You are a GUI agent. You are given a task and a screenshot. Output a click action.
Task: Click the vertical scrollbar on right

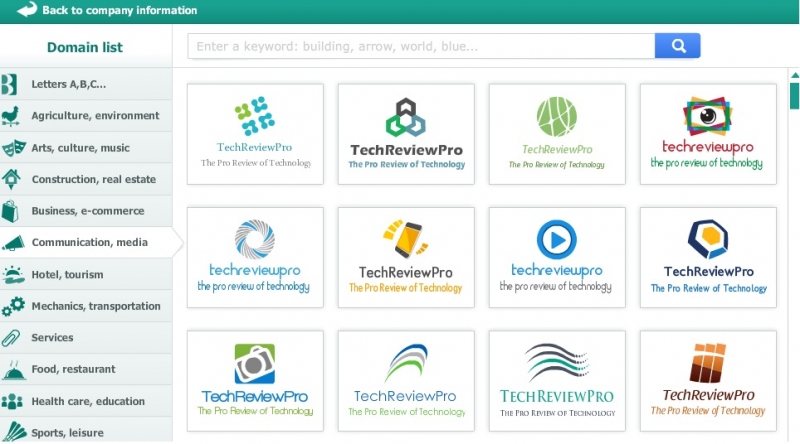794,96
